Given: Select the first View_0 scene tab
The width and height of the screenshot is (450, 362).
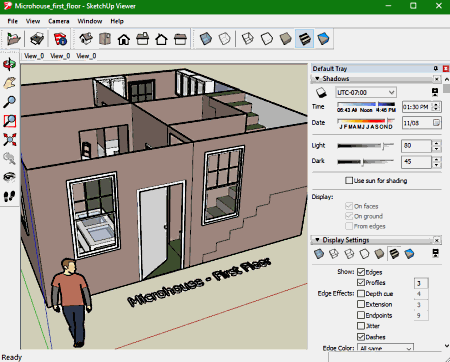Looking at the screenshot, I should pos(34,56).
